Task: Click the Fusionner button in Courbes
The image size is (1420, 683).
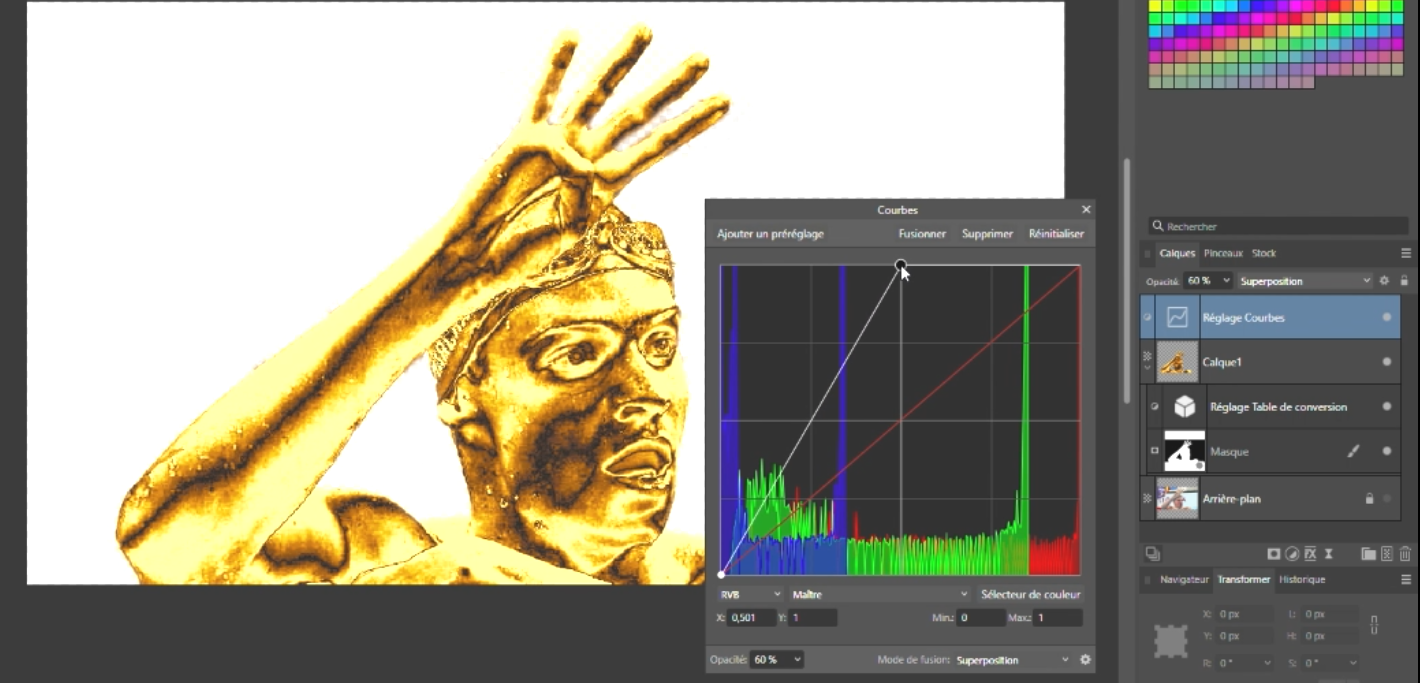Action: coord(922,234)
